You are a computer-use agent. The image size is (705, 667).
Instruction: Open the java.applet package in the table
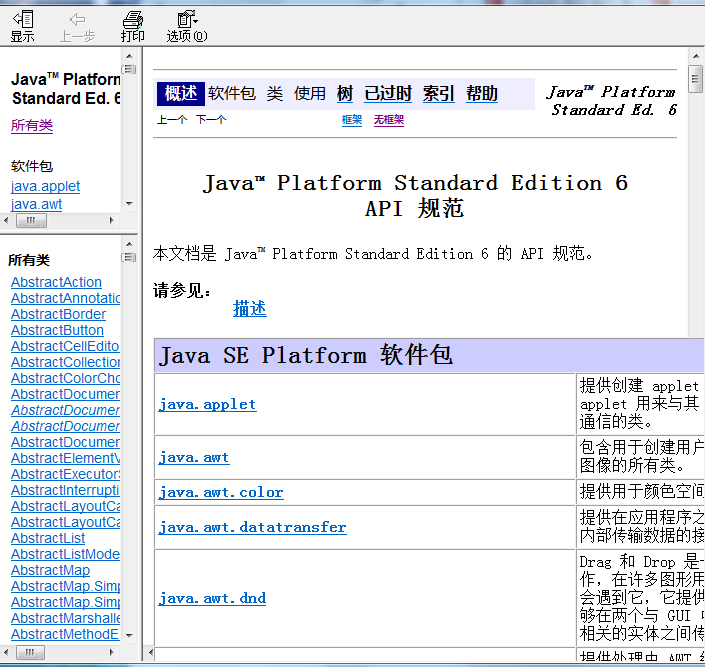click(207, 404)
